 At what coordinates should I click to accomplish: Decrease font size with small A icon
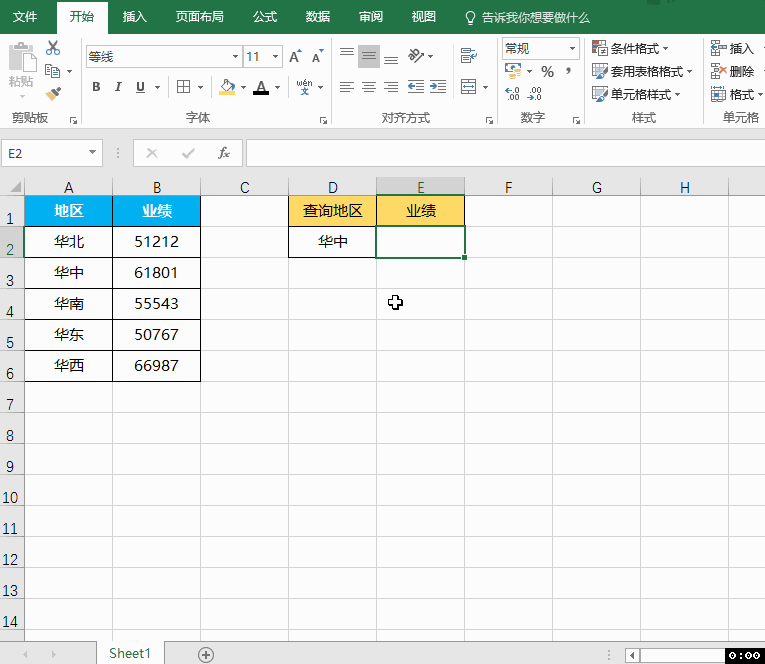[317, 57]
